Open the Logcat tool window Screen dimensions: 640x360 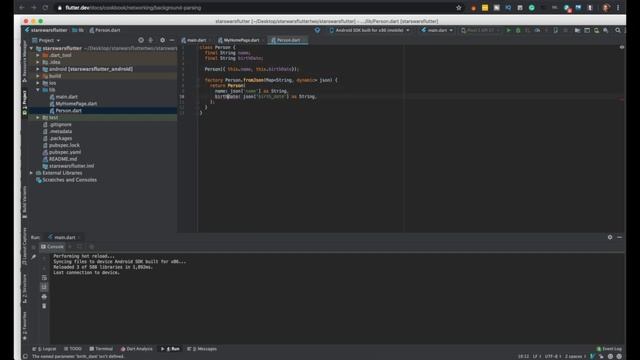point(44,349)
